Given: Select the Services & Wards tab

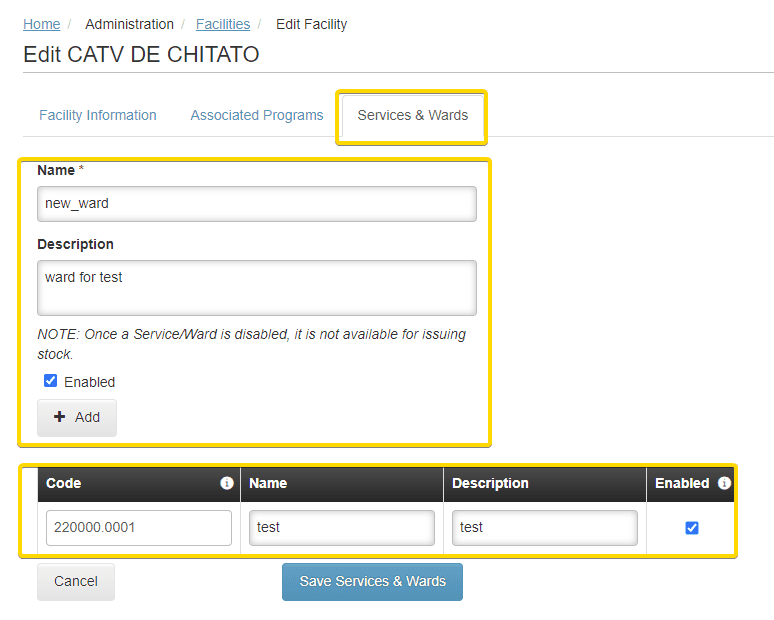Looking at the screenshot, I should coord(413,115).
